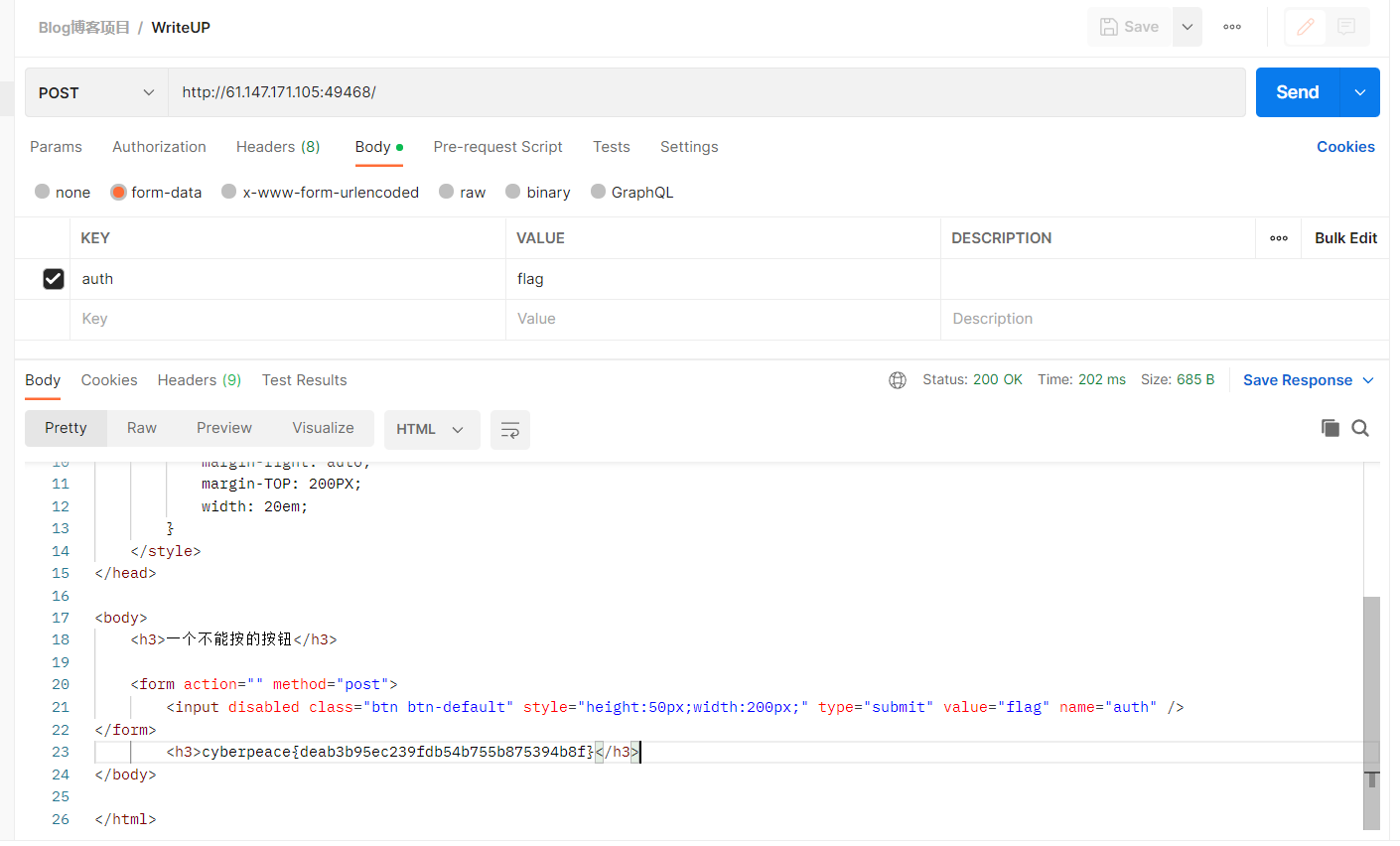Screen dimensions: 1400x846
Task: Select the response Body tab
Action: [x=43, y=380]
